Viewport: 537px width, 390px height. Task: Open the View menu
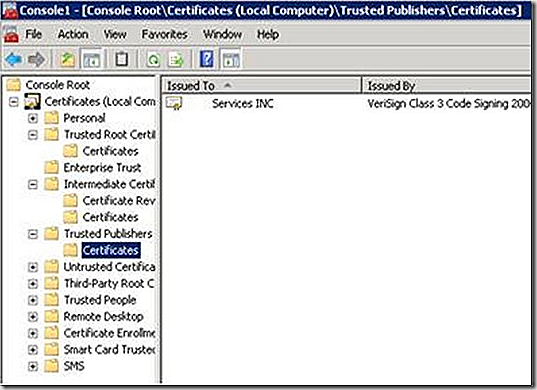click(x=115, y=34)
